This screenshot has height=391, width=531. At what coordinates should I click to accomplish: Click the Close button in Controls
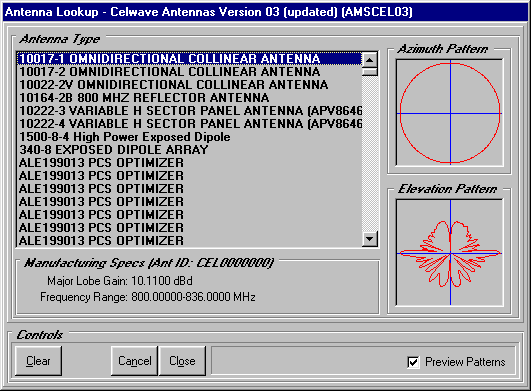(182, 361)
